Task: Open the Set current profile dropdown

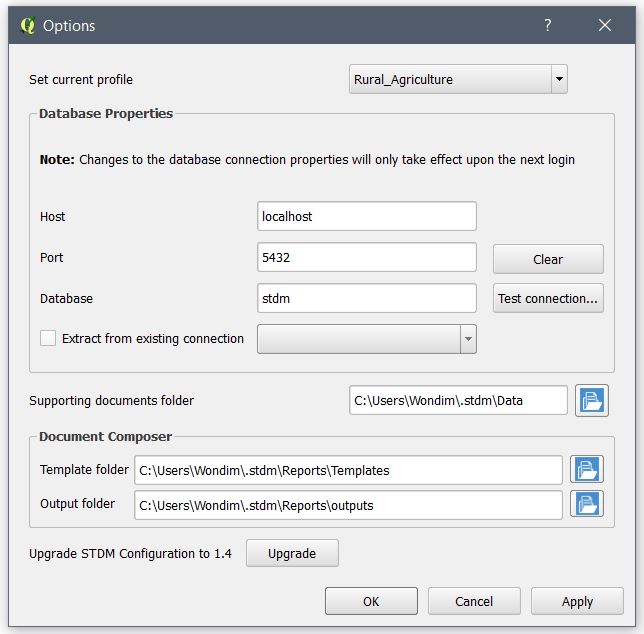Action: 458,79
